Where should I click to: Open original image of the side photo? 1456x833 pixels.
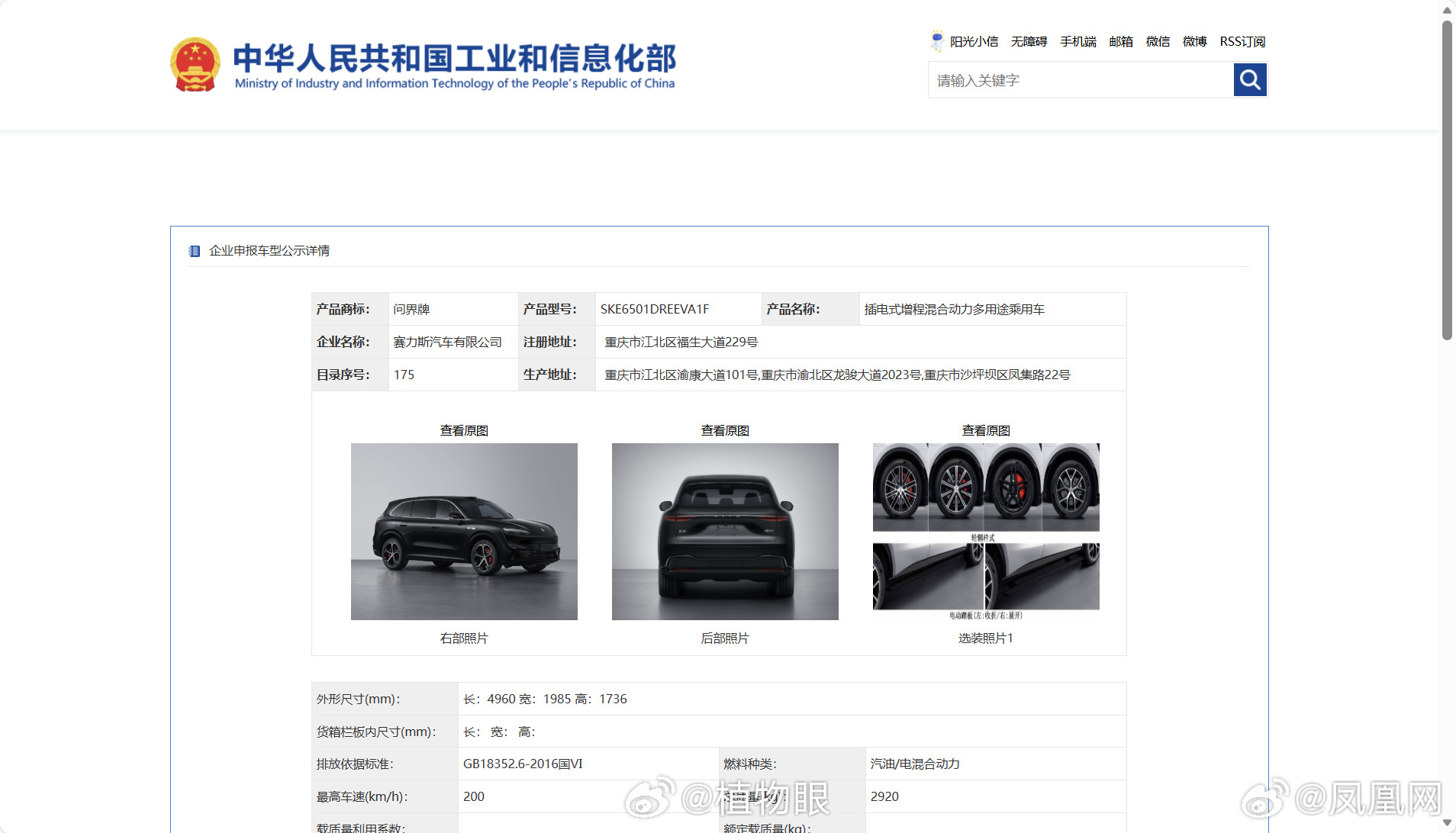(462, 429)
